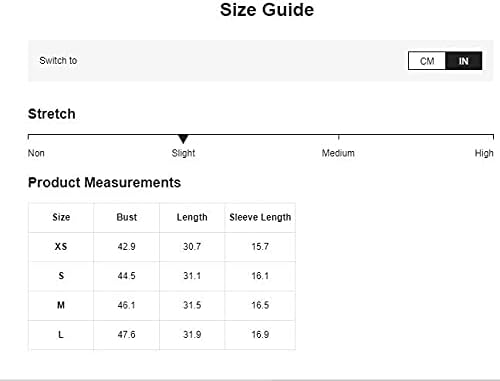Click the XS bust value 42.9
The height and width of the screenshot is (381, 500).
pos(127,246)
